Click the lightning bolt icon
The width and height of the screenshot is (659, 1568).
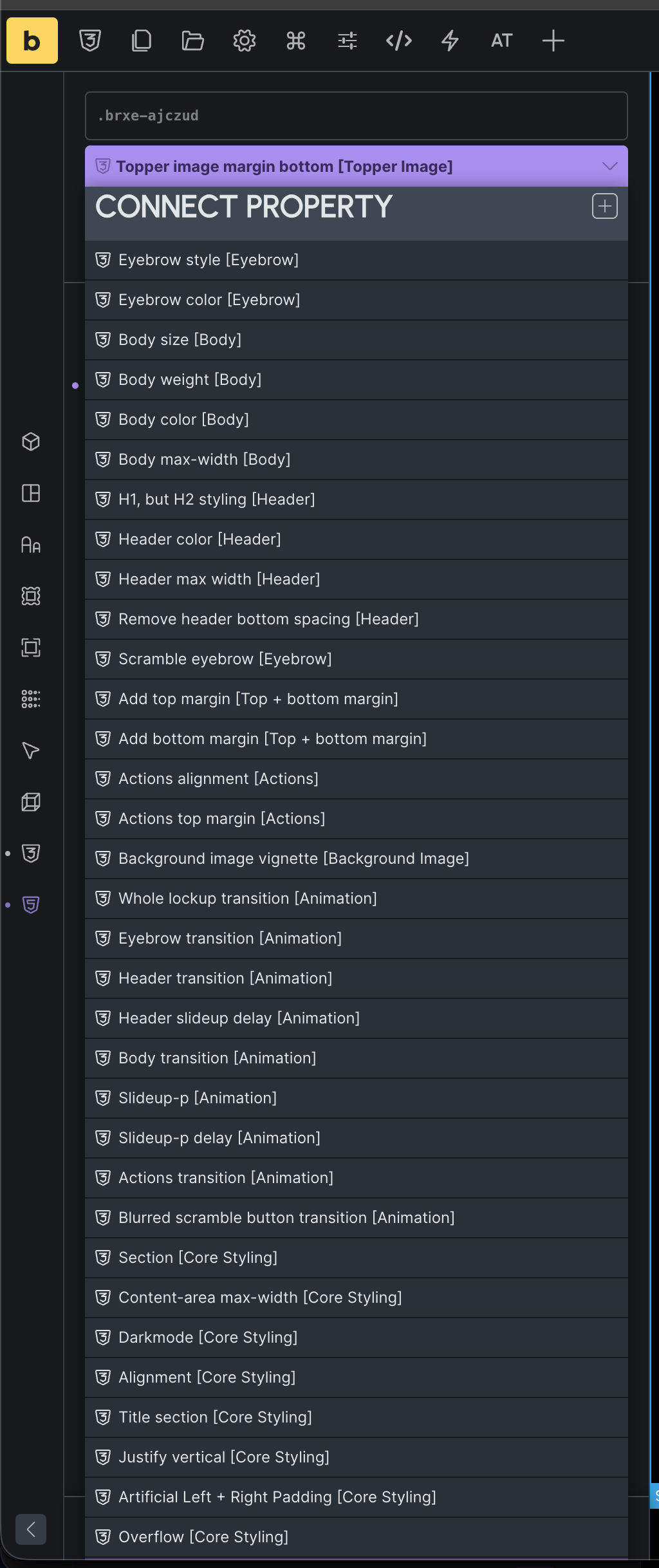[450, 41]
